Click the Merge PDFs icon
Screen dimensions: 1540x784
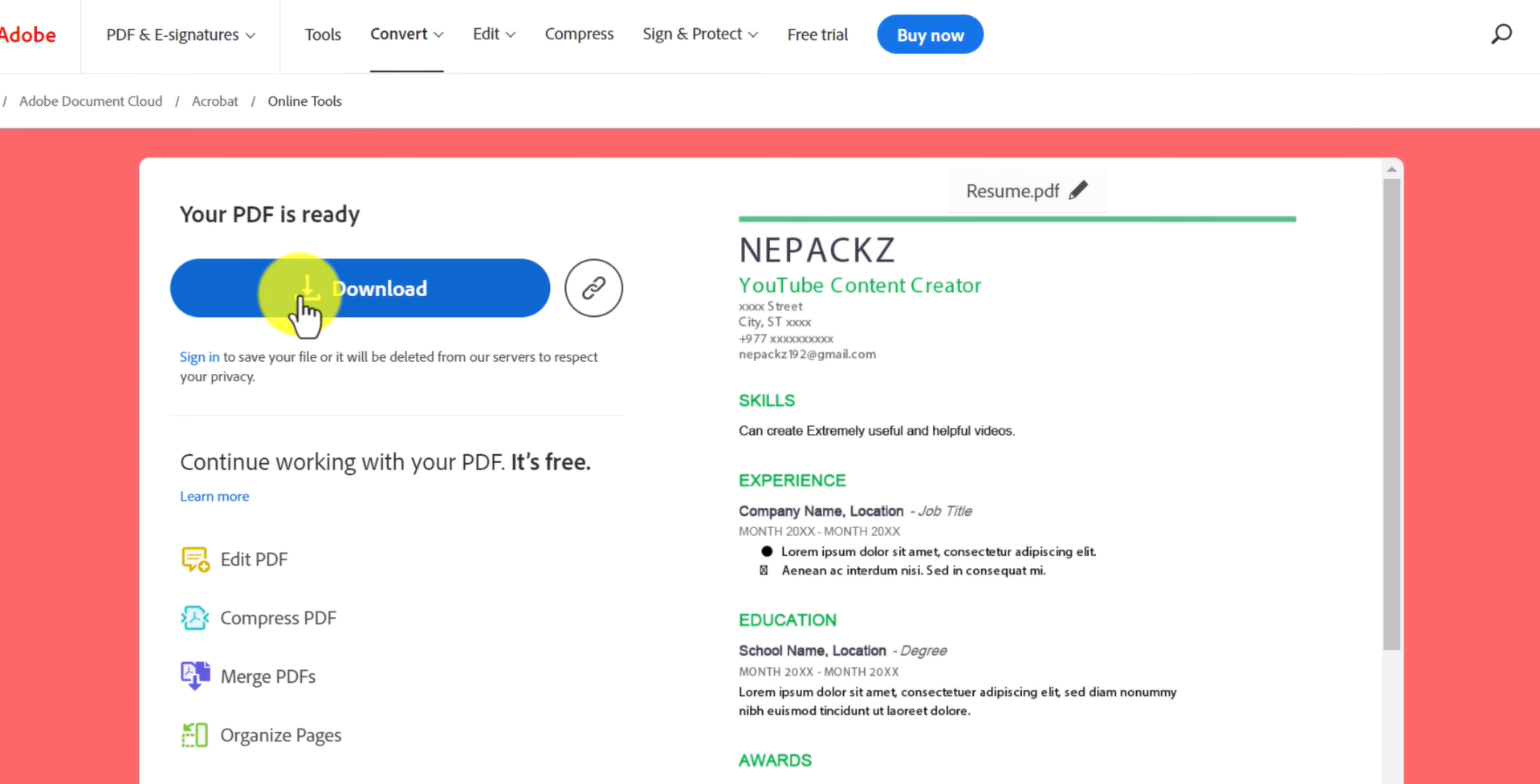click(x=195, y=676)
